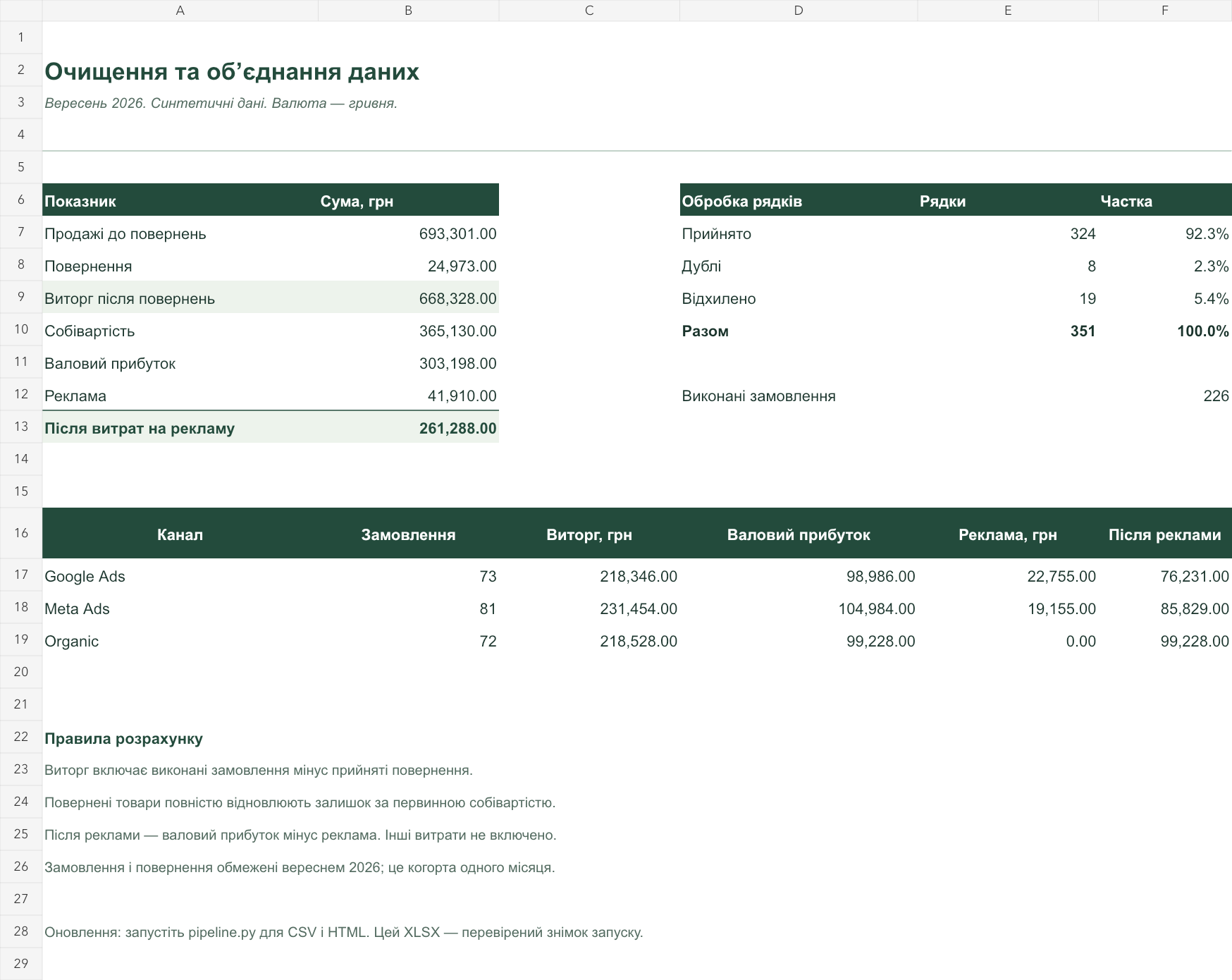Select share value 92.3%
This screenshot has height=980, width=1232.
[x=1207, y=233]
